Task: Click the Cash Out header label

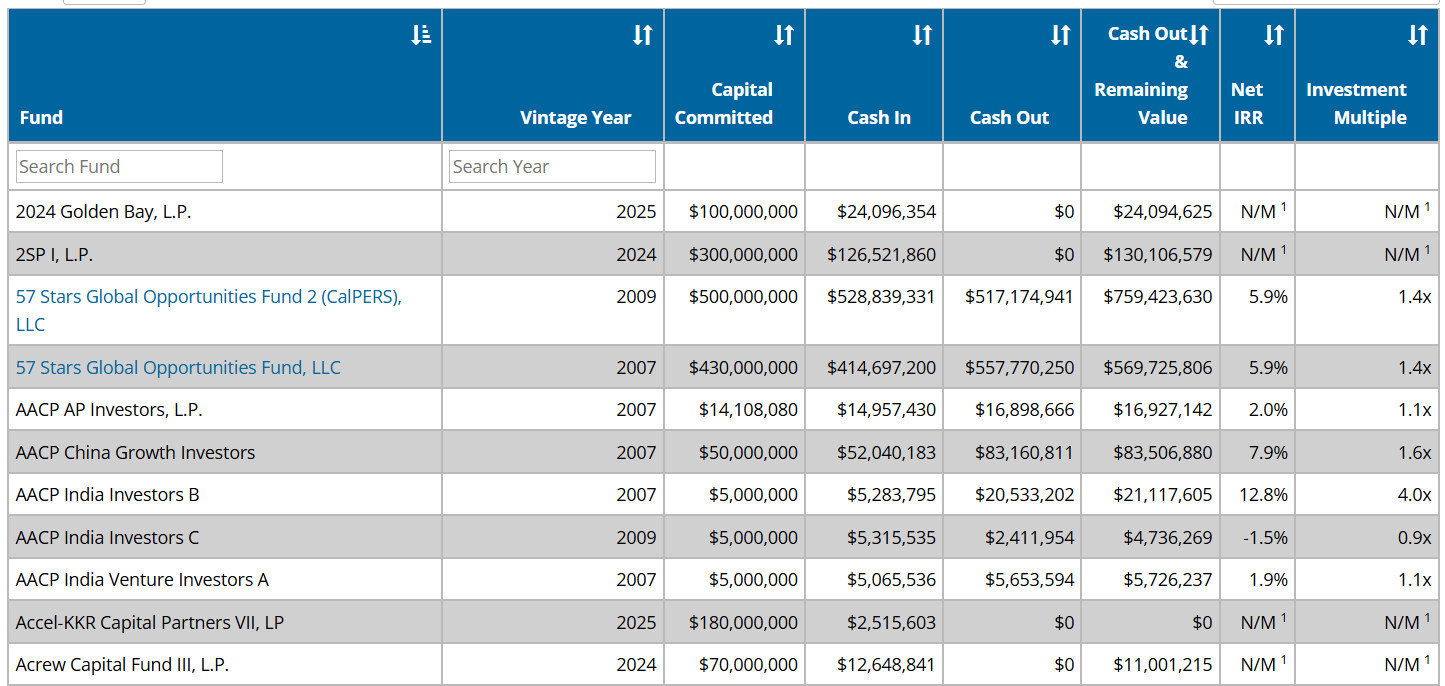Action: tap(1010, 117)
